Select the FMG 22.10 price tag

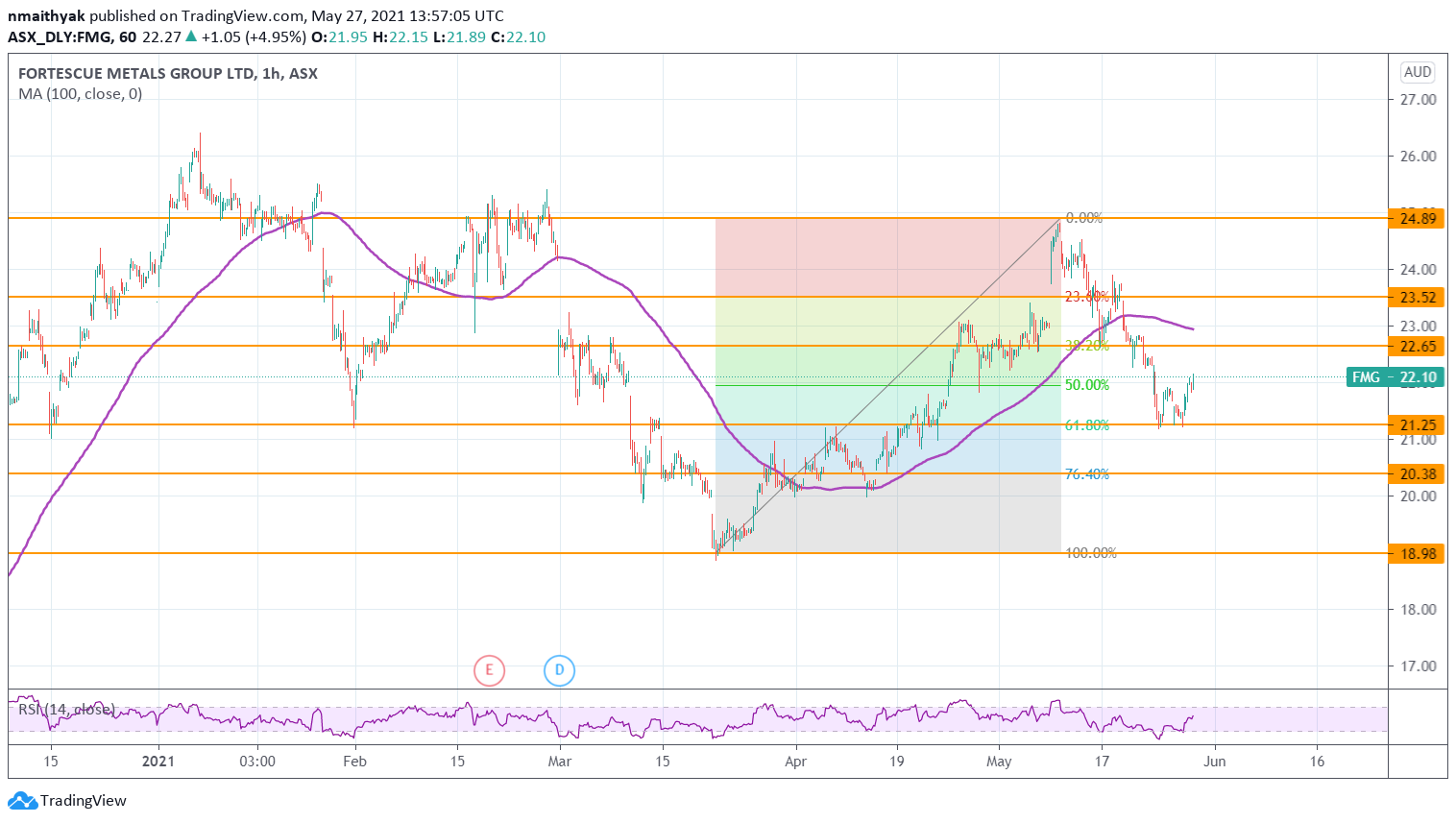click(x=1395, y=377)
